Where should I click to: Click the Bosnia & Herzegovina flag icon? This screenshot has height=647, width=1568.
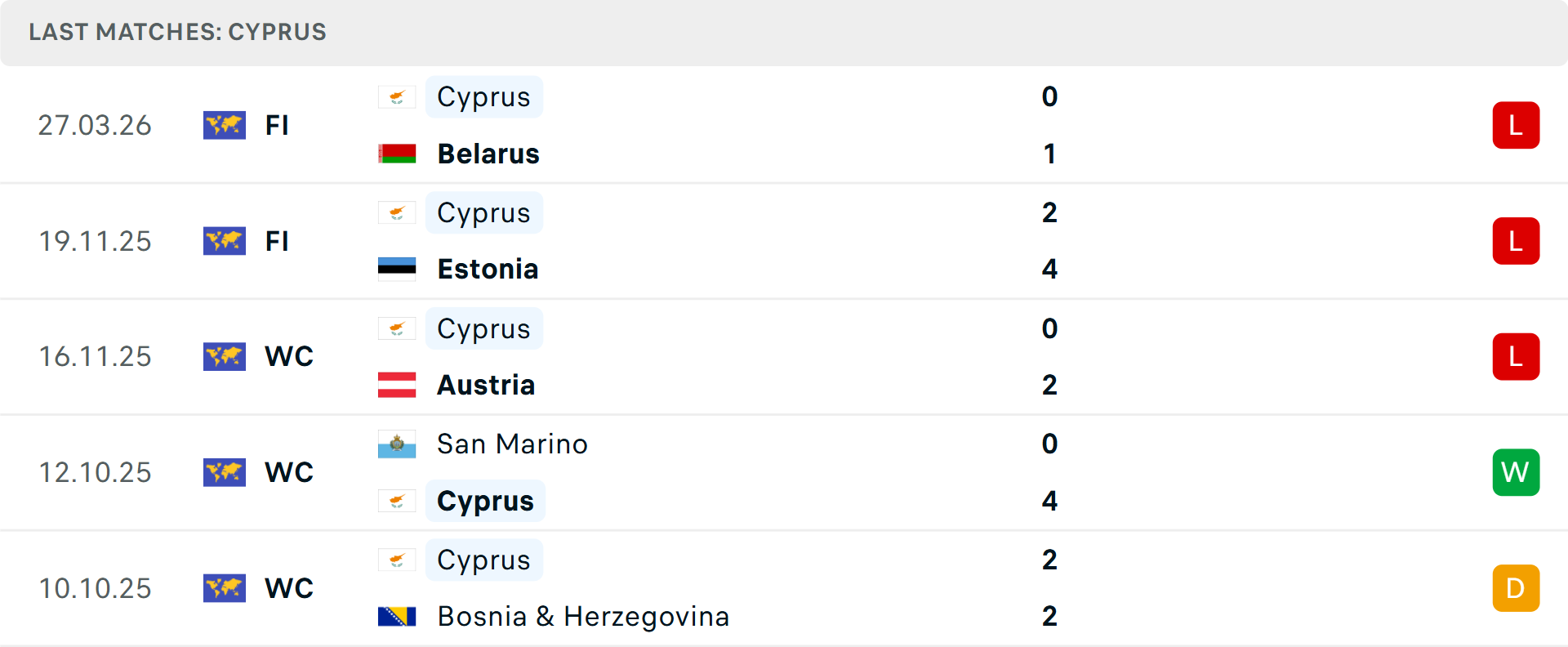[397, 616]
